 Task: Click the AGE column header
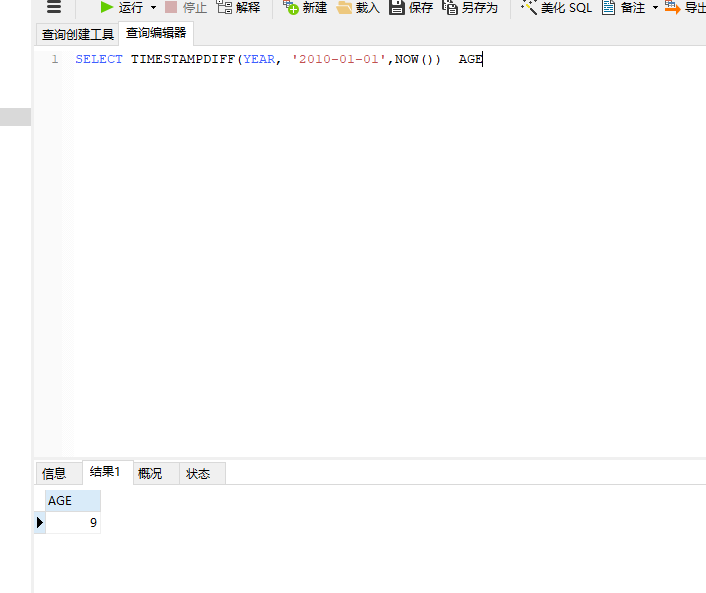tap(73, 501)
